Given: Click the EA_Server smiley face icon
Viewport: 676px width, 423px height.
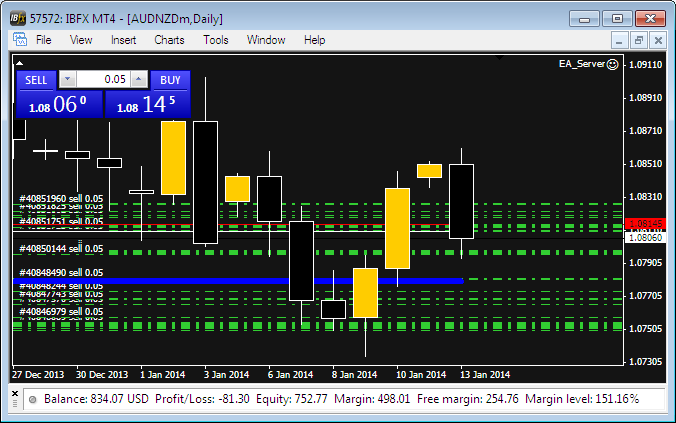Looking at the screenshot, I should pyautogui.click(x=612, y=64).
